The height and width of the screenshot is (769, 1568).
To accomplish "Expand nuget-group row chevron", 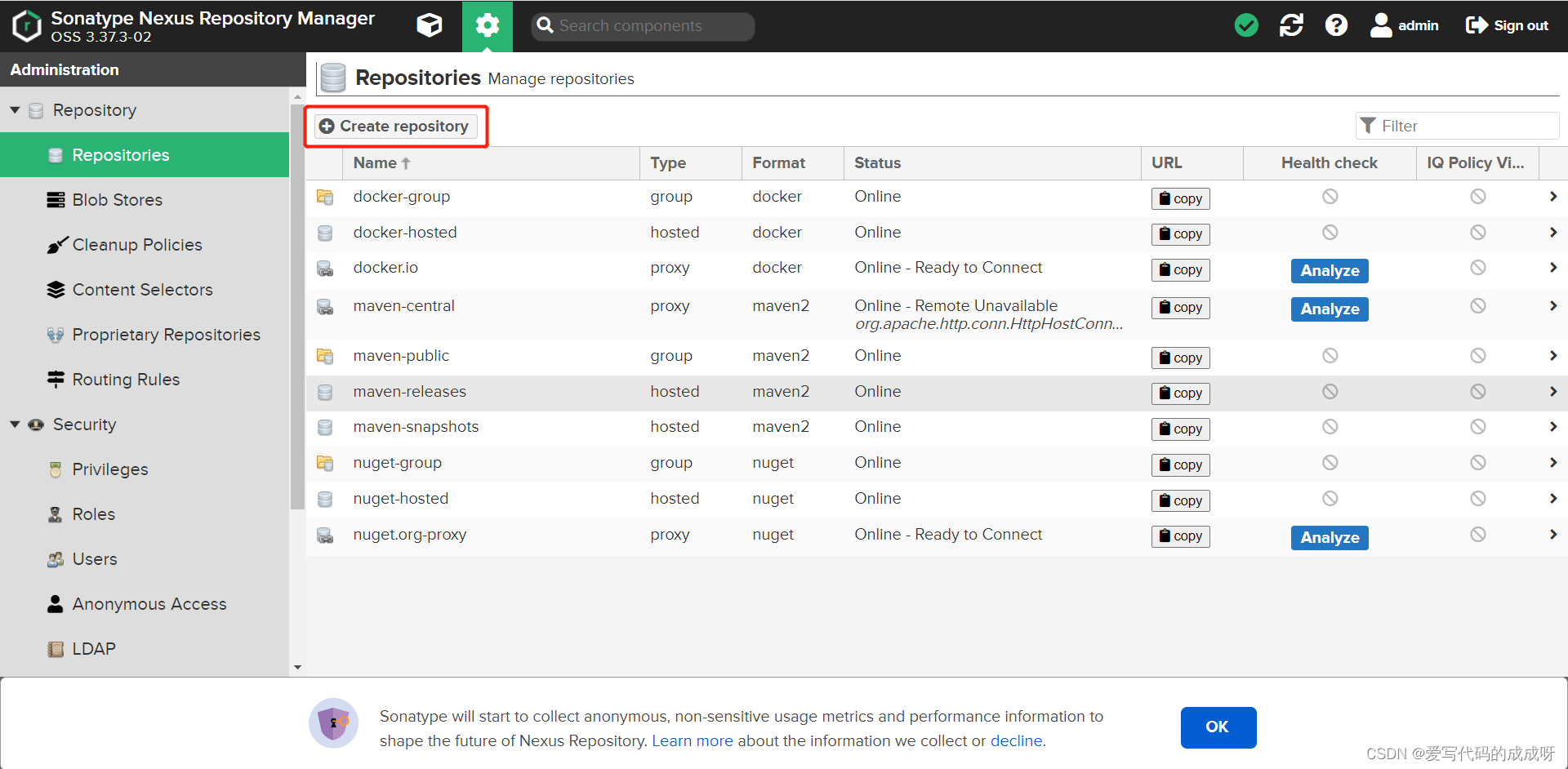I will (1553, 463).
